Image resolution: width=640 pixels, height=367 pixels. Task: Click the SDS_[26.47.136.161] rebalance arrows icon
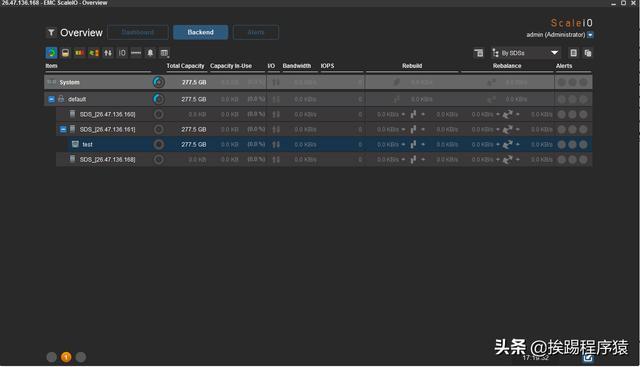click(507, 129)
